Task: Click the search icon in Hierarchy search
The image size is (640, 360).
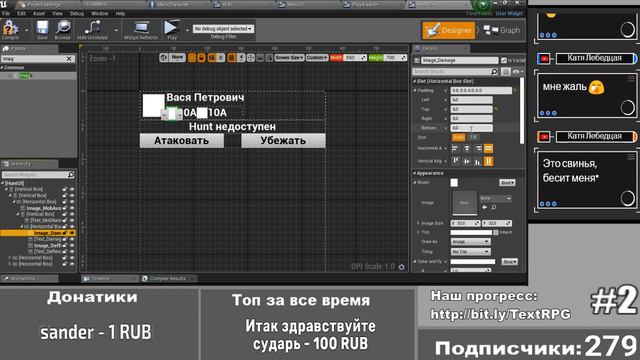Action: point(71,175)
